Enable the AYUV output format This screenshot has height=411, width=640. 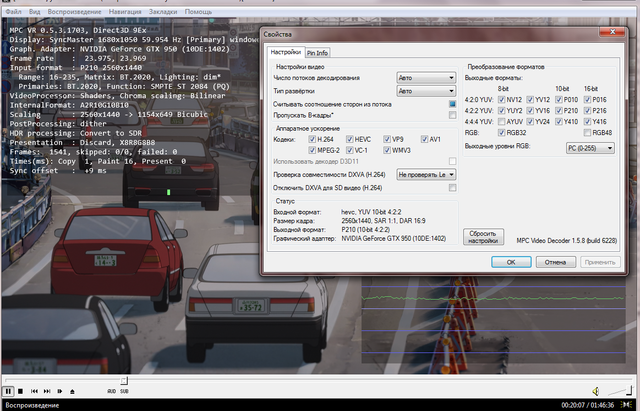502,122
